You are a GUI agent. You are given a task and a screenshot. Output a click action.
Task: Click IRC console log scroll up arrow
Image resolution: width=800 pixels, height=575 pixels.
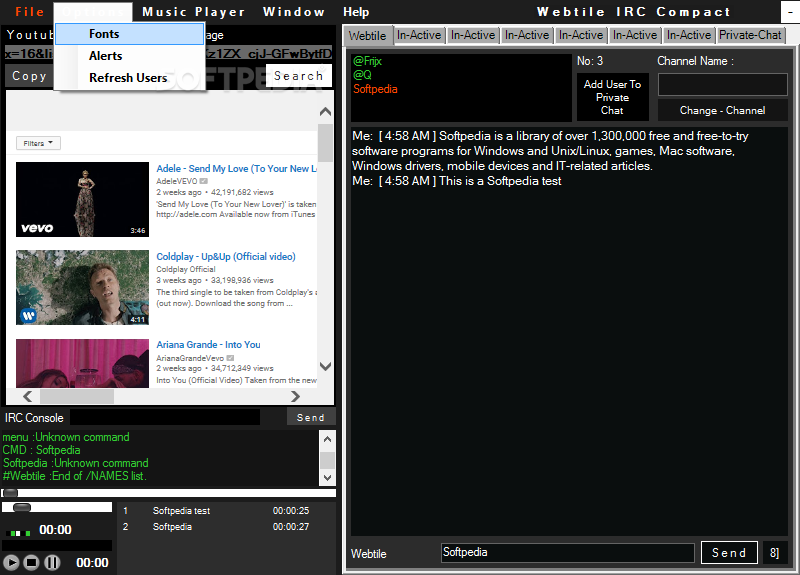point(327,439)
